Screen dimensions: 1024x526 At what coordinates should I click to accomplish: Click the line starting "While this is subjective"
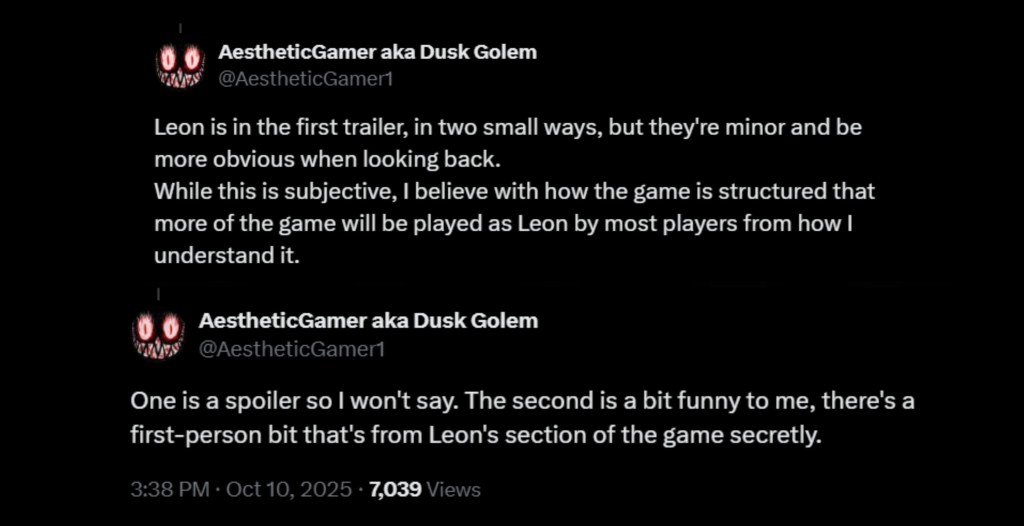coord(514,190)
